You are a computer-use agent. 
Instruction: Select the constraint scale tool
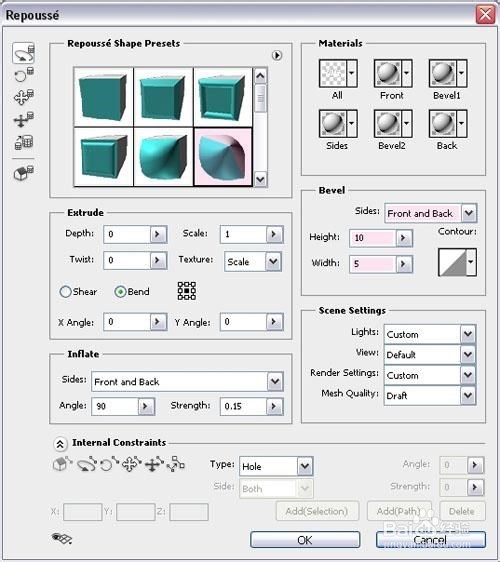(x=176, y=465)
